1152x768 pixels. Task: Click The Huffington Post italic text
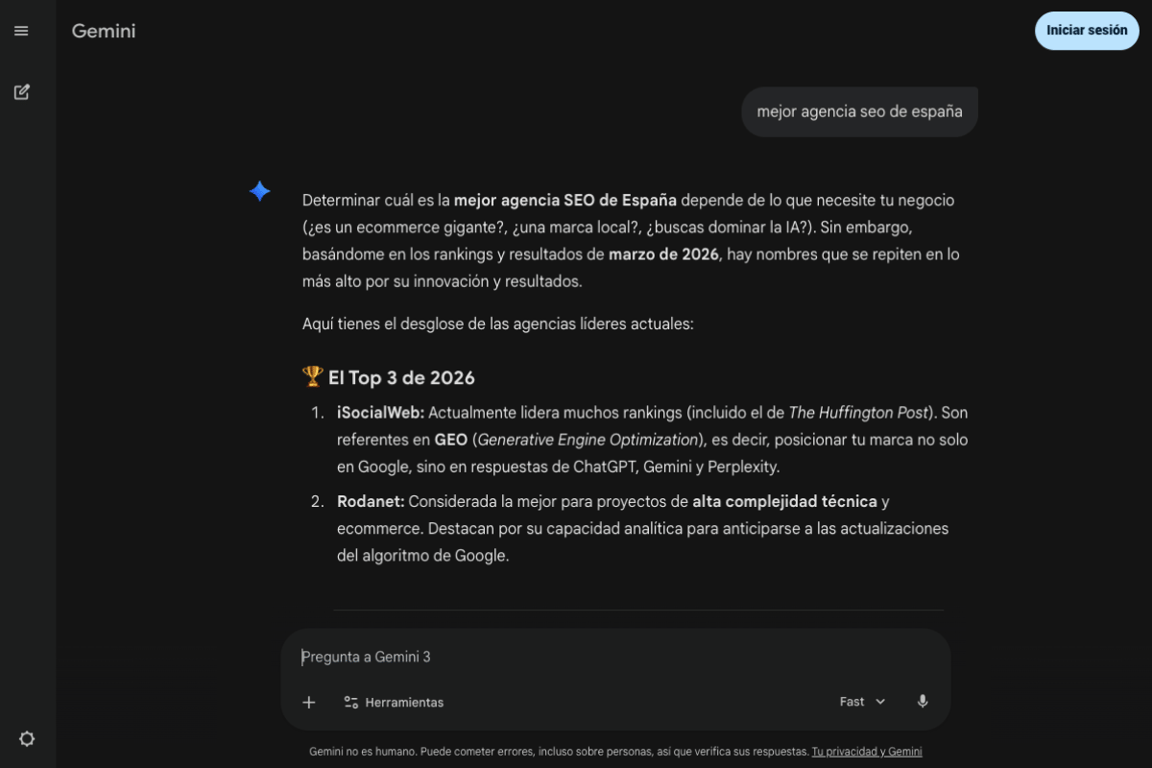point(858,413)
